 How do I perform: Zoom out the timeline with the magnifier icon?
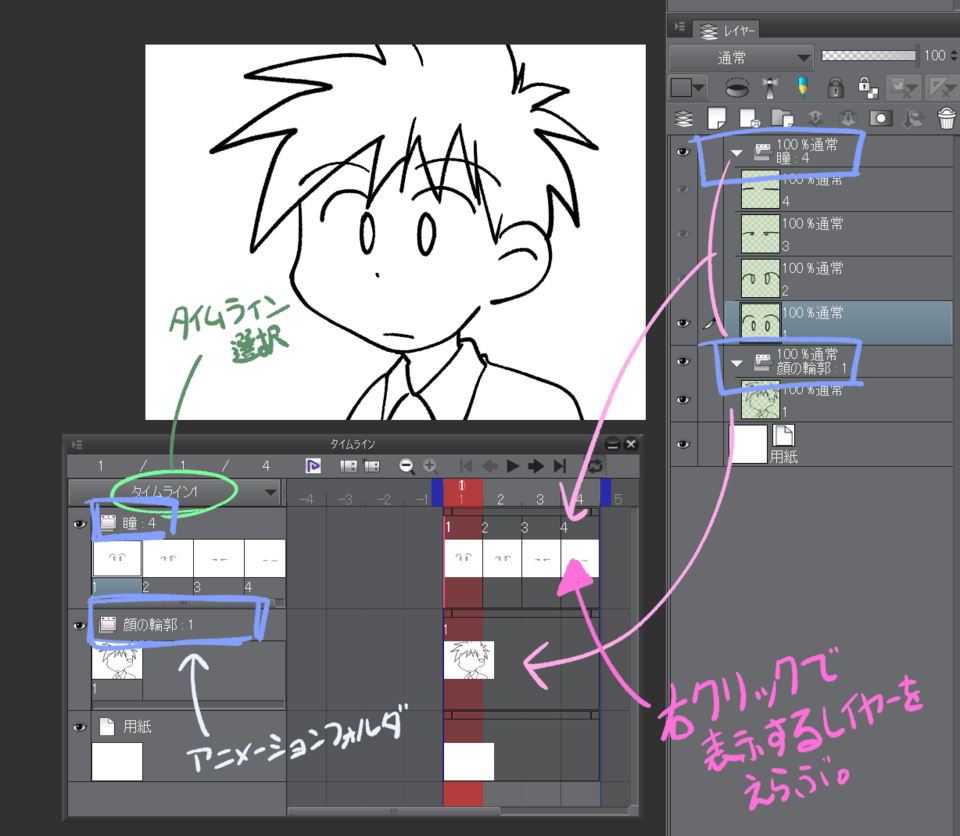coord(405,465)
